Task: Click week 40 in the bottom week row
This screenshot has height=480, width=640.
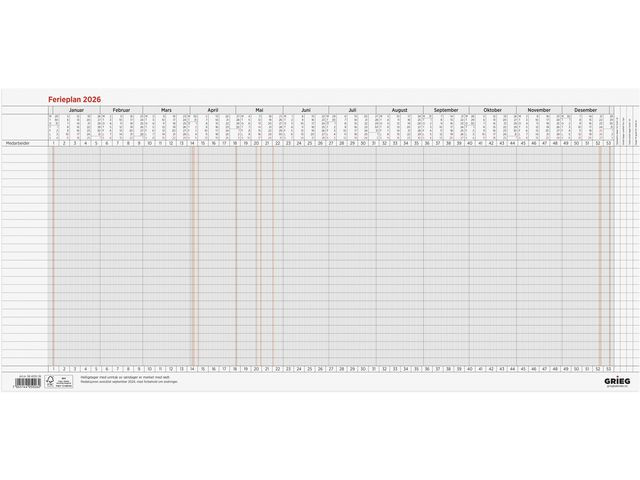Action: coord(470,369)
